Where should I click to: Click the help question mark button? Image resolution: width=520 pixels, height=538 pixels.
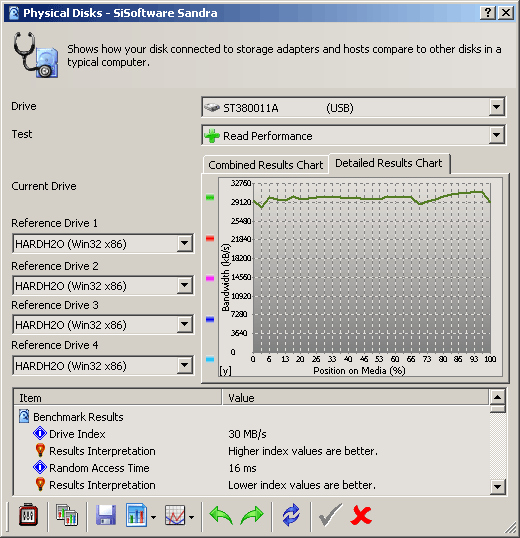488,13
